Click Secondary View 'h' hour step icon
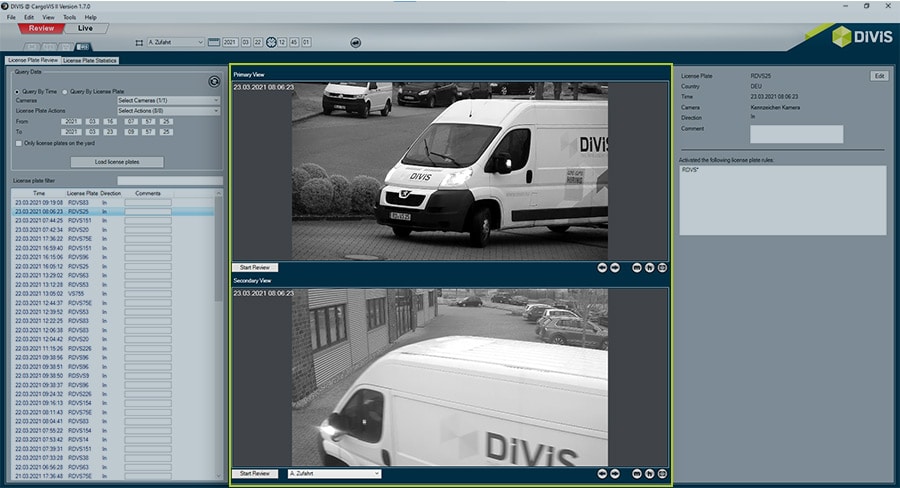This screenshot has width=900, height=488. coord(649,474)
